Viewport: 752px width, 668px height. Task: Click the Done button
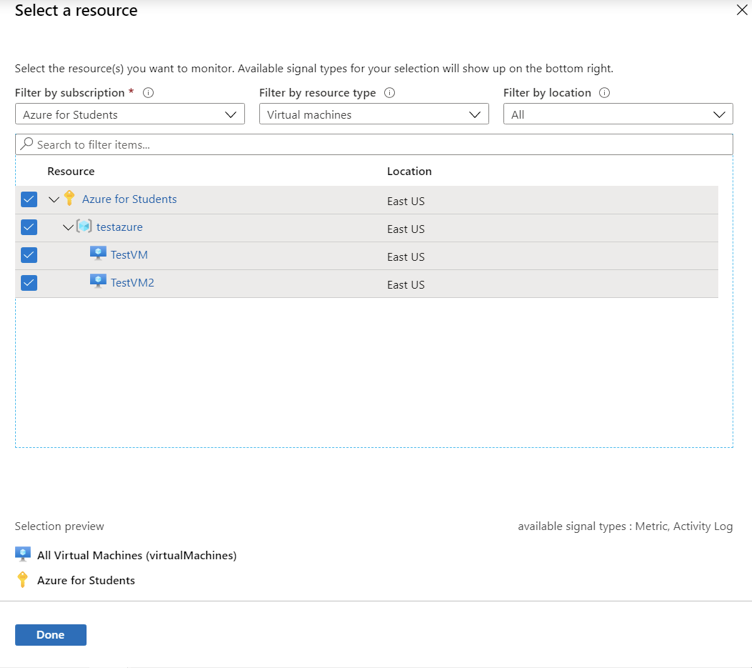pos(51,635)
